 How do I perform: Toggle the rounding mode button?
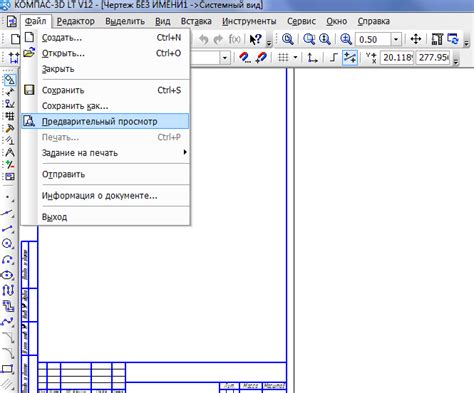[350, 58]
